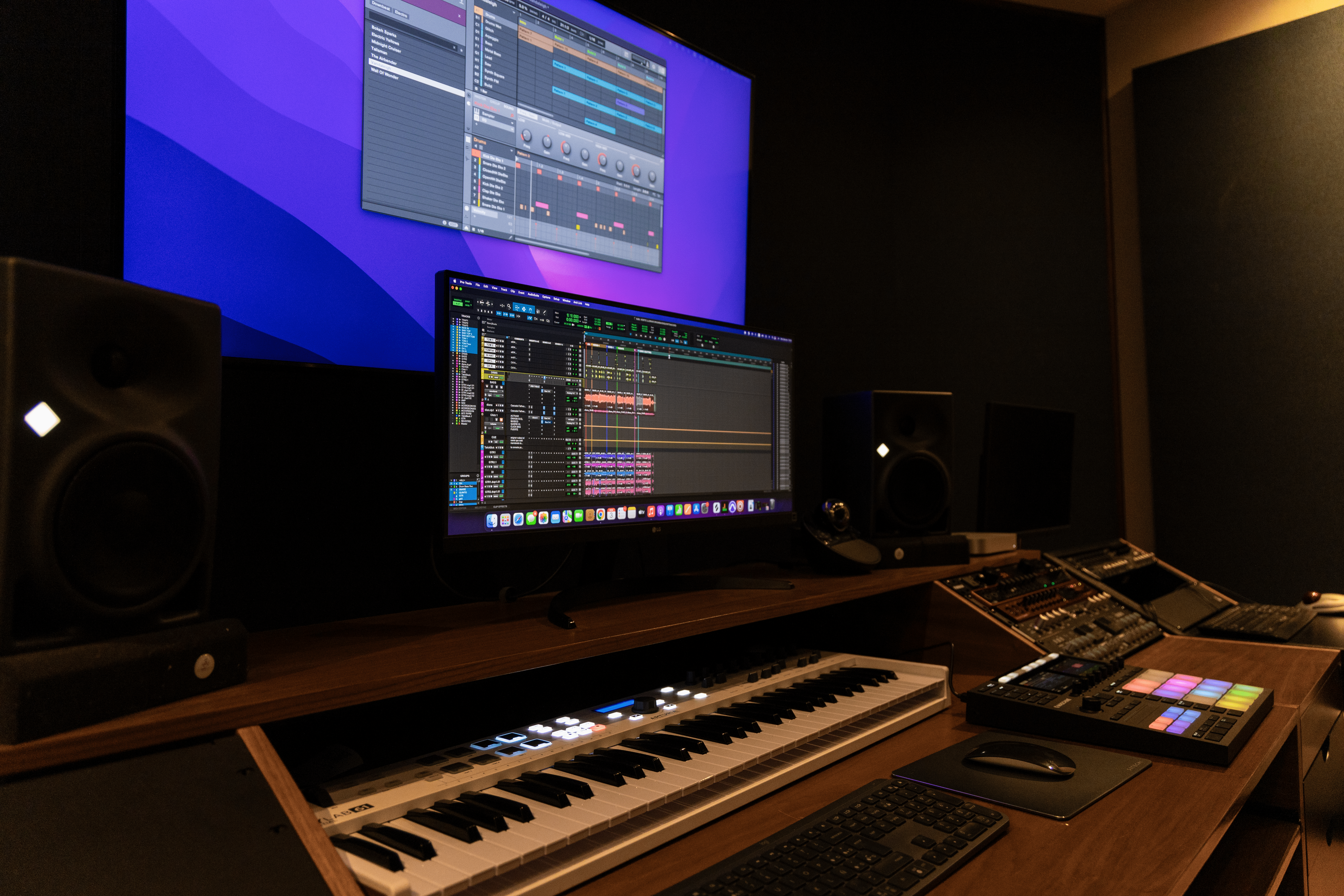
Task: Solo the CUE track
Action: (489, 442)
